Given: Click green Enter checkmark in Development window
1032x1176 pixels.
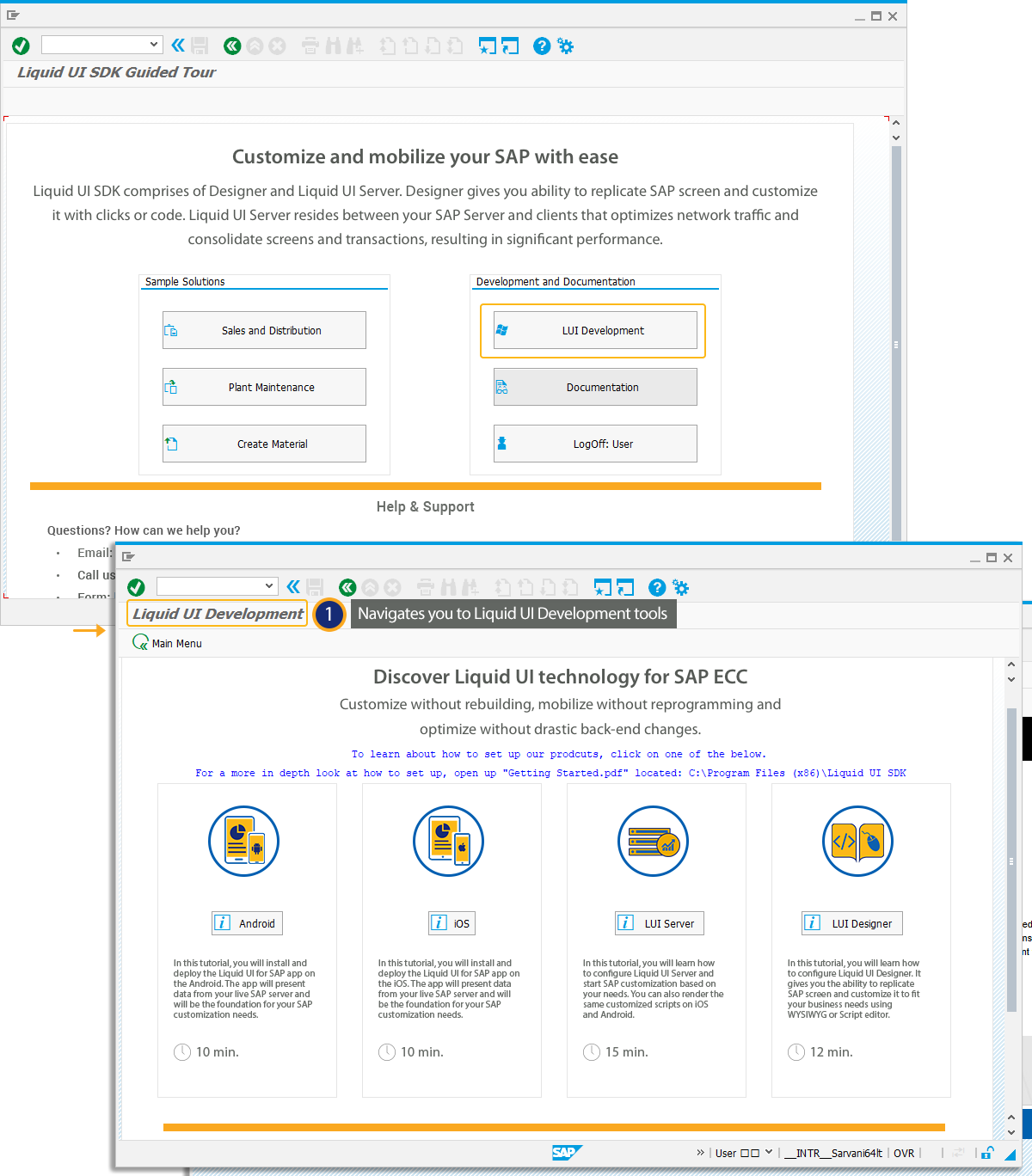Looking at the screenshot, I should pyautogui.click(x=136, y=587).
